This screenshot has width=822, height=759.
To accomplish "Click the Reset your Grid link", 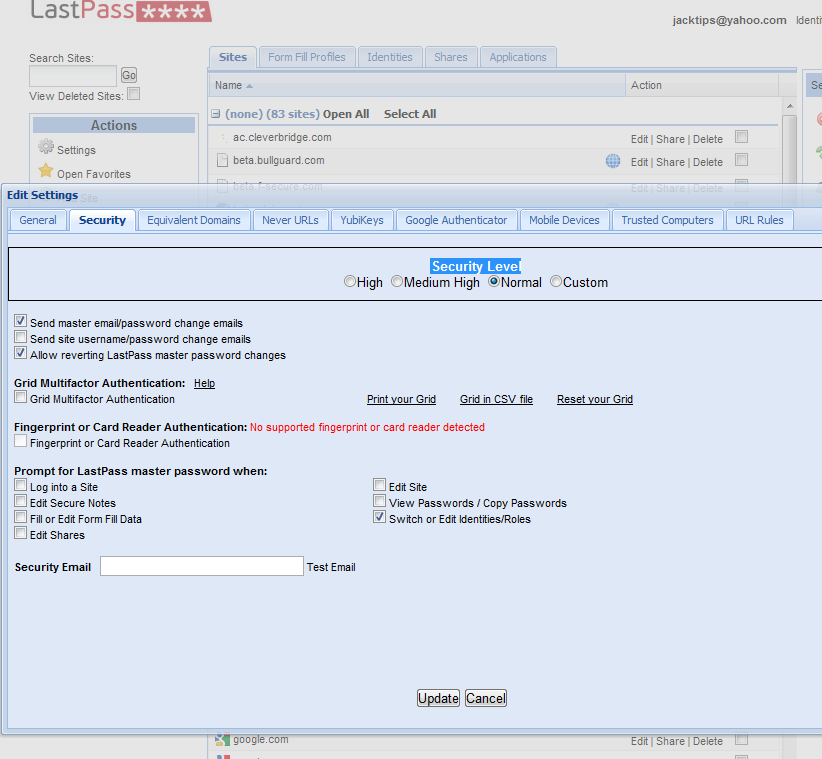I will click(x=595, y=399).
